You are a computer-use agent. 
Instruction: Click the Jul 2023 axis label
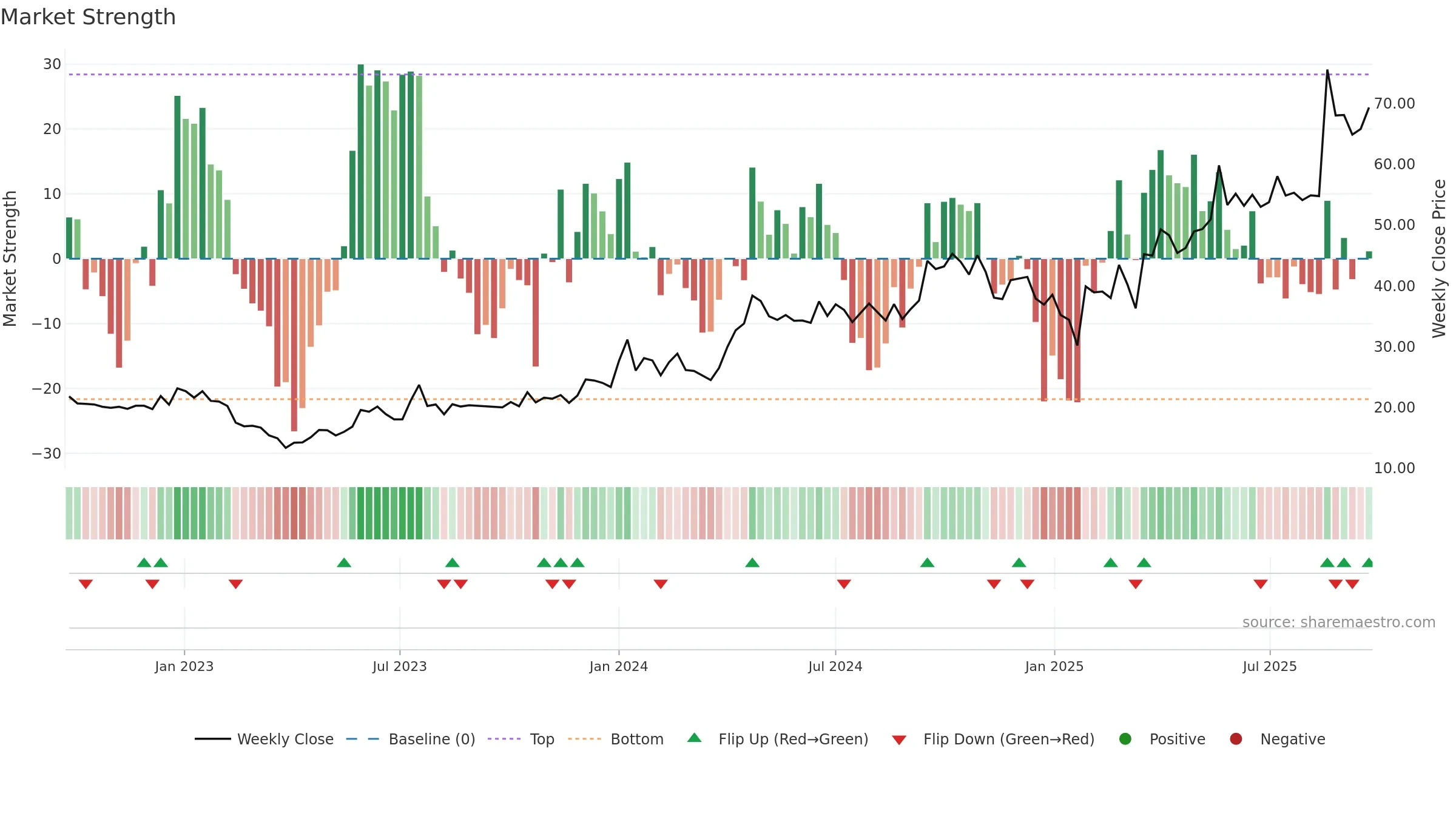coord(400,667)
